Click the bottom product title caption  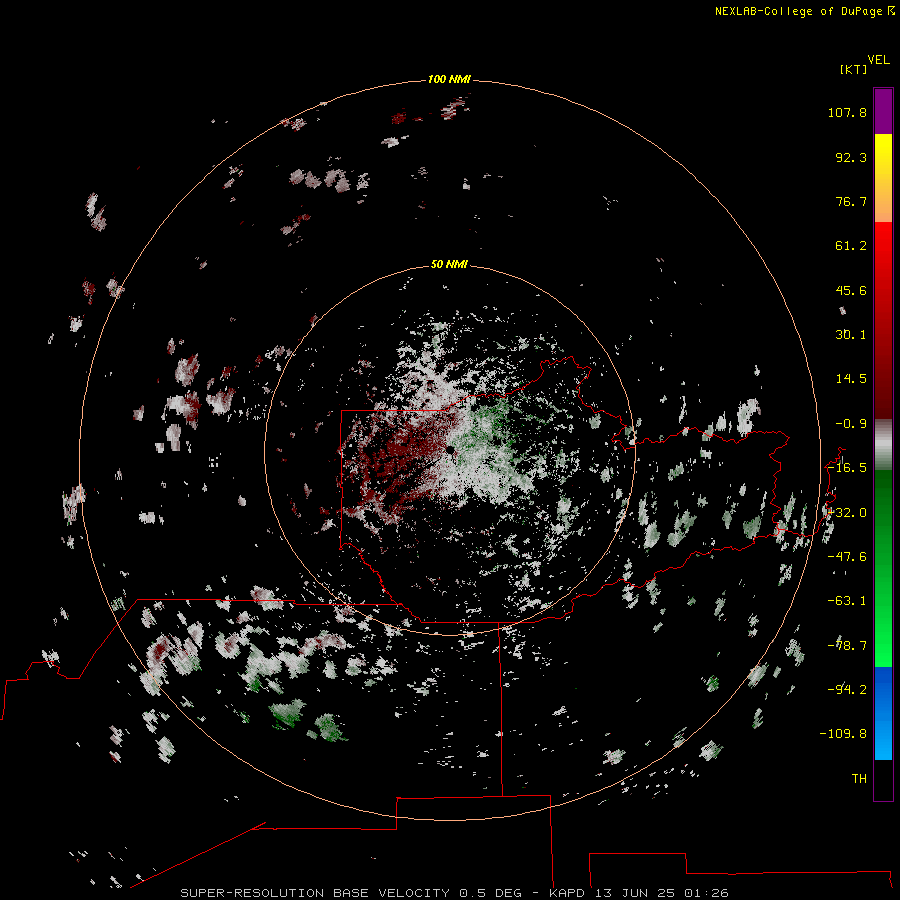(455, 893)
